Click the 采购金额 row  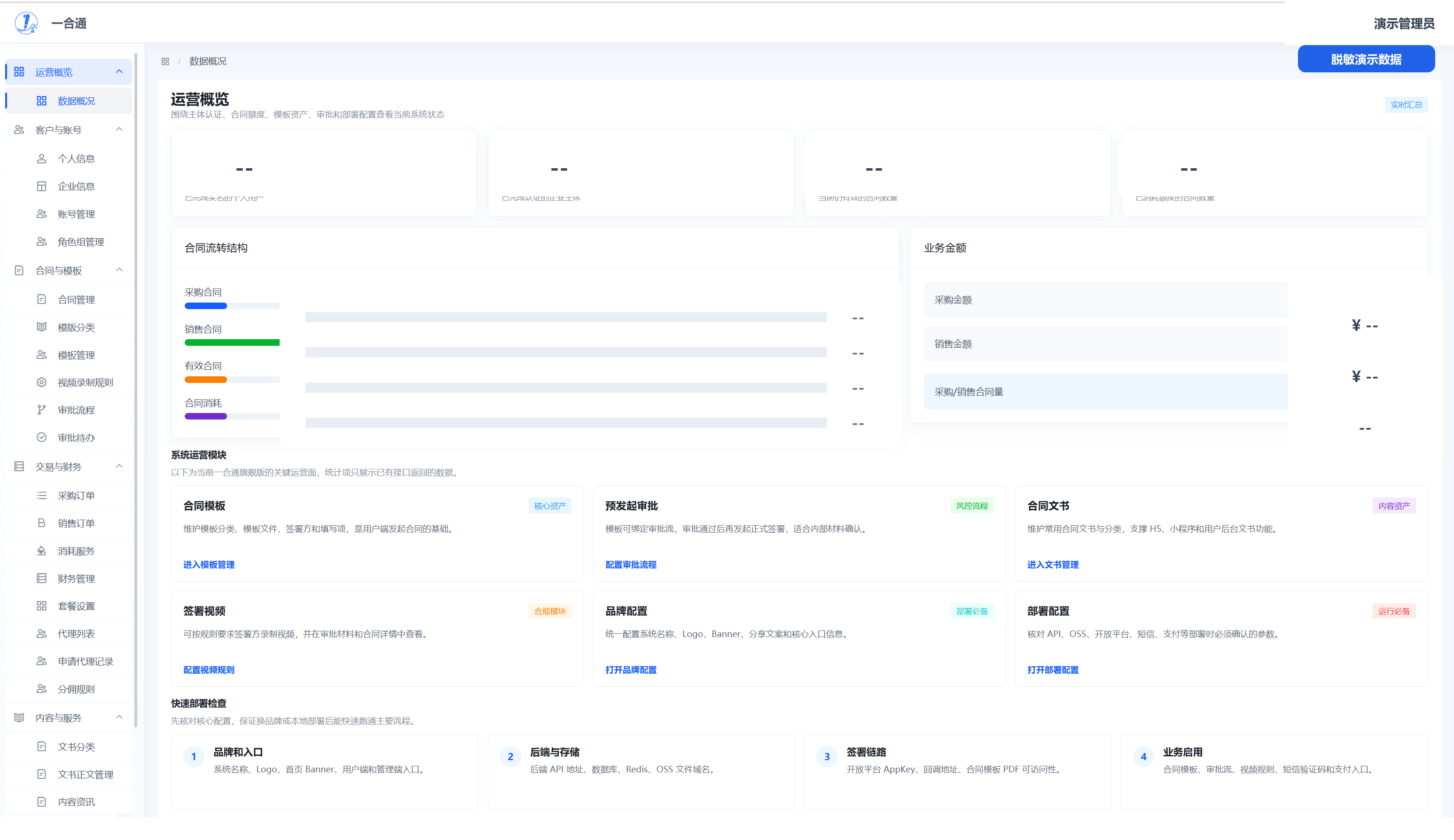(1105, 300)
